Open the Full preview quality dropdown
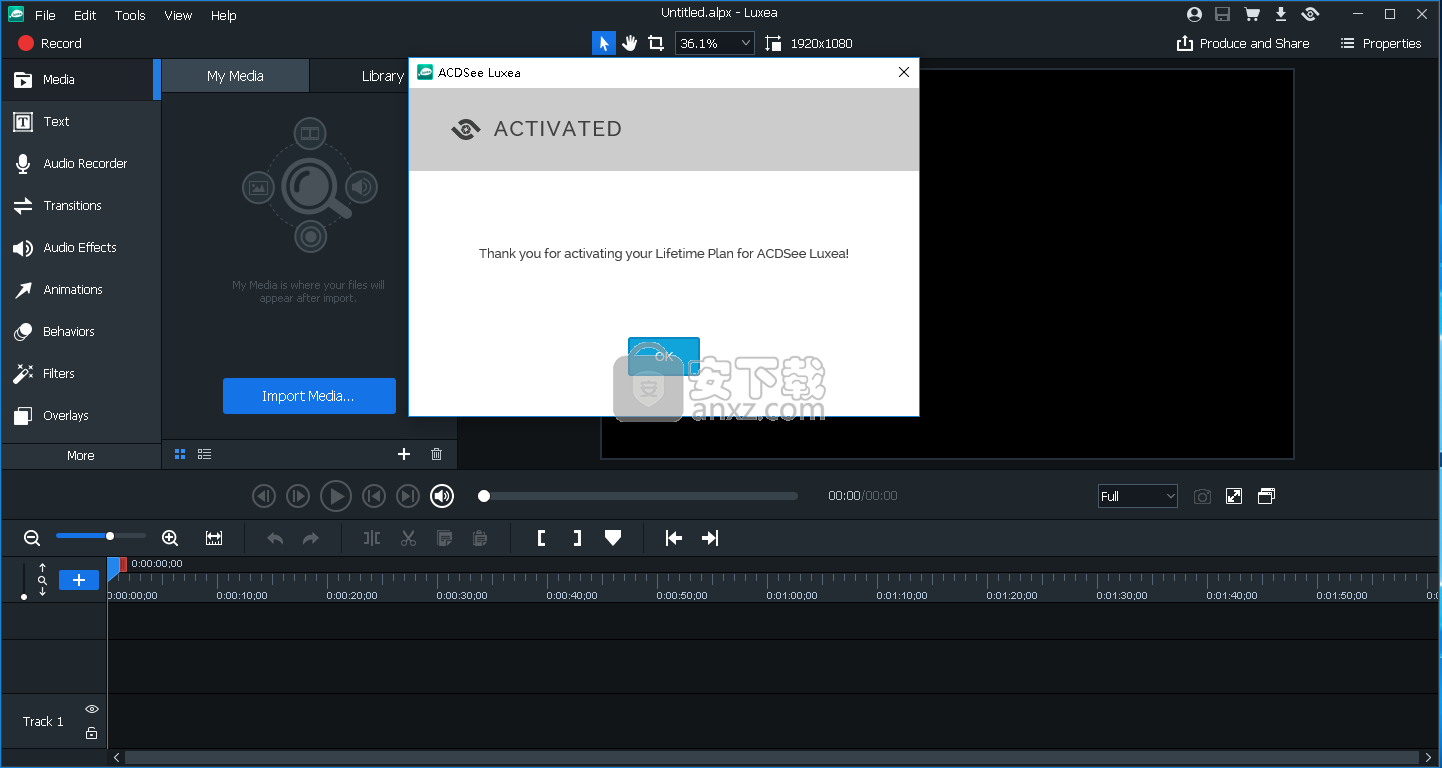Image resolution: width=1442 pixels, height=768 pixels. (1138, 496)
